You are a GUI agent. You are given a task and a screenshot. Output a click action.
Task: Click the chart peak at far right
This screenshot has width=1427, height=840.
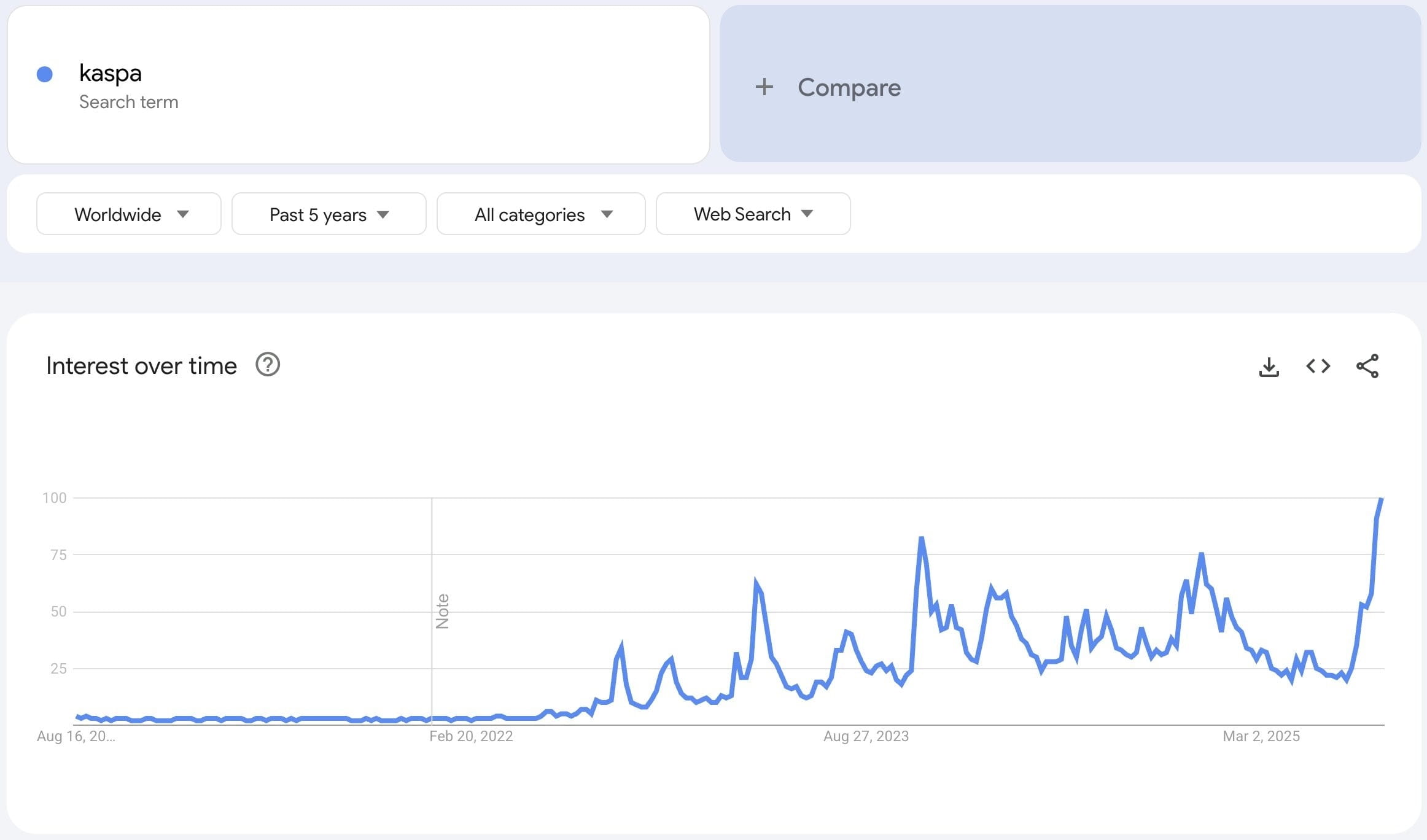click(1381, 499)
